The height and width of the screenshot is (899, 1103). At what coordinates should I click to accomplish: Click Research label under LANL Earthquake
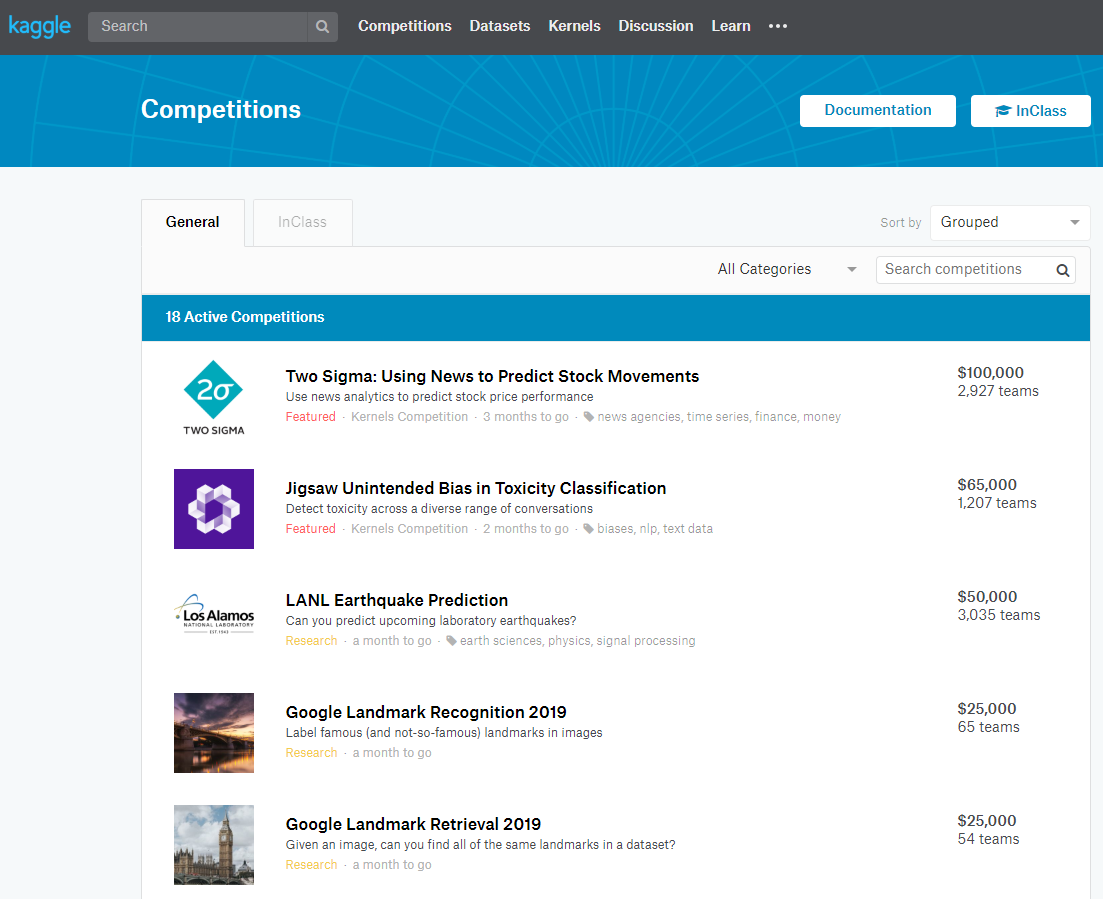tap(311, 640)
